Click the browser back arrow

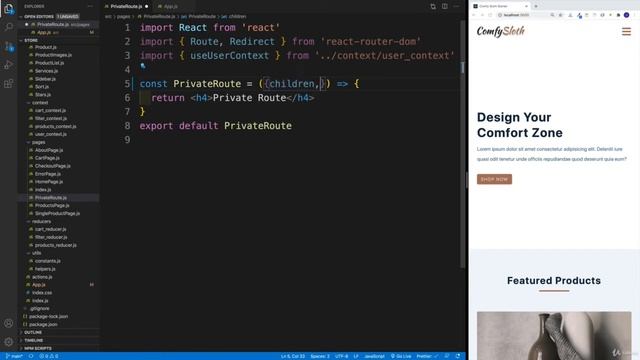(474, 15)
